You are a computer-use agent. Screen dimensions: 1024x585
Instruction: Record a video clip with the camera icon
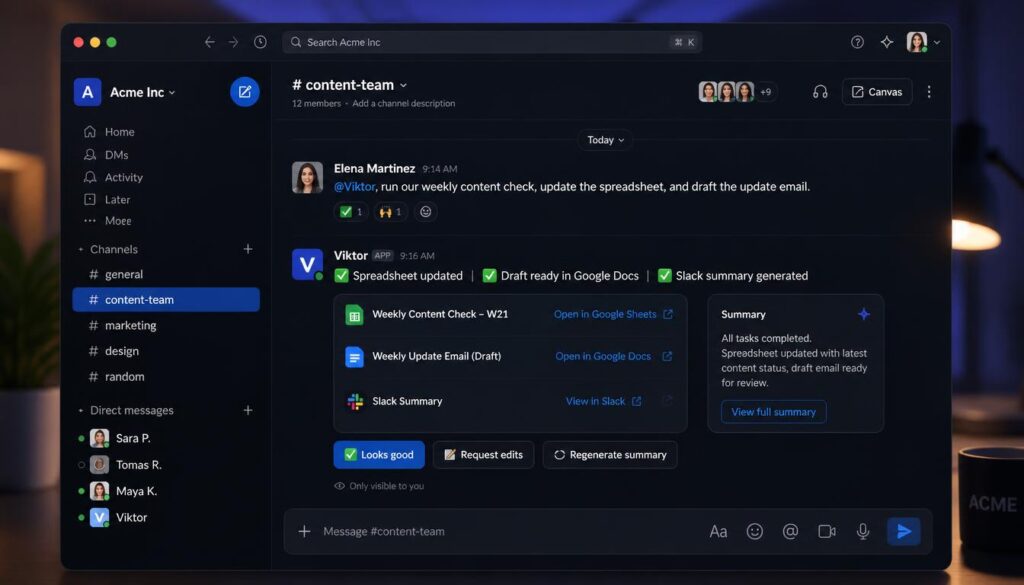point(827,531)
